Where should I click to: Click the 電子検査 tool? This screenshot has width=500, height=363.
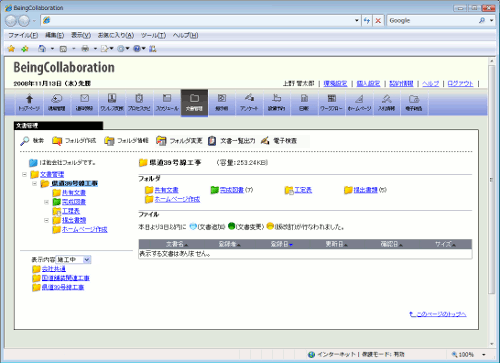tap(279, 141)
